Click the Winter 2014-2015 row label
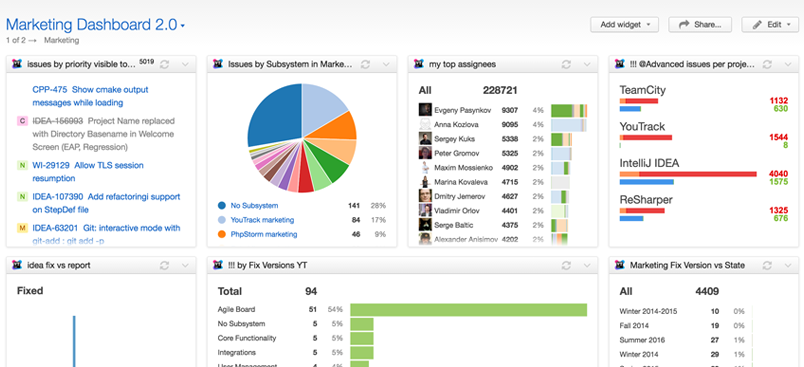This screenshot has width=804, height=367. [x=648, y=311]
